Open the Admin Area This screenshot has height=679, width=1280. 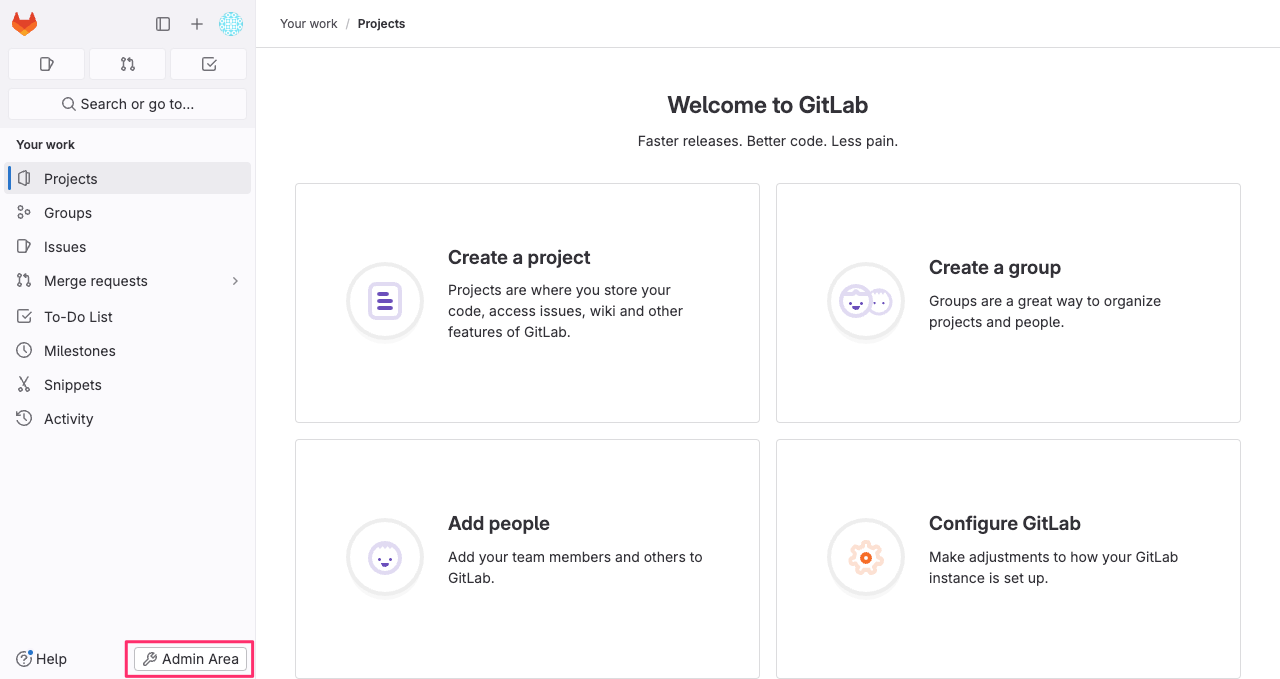(190, 659)
